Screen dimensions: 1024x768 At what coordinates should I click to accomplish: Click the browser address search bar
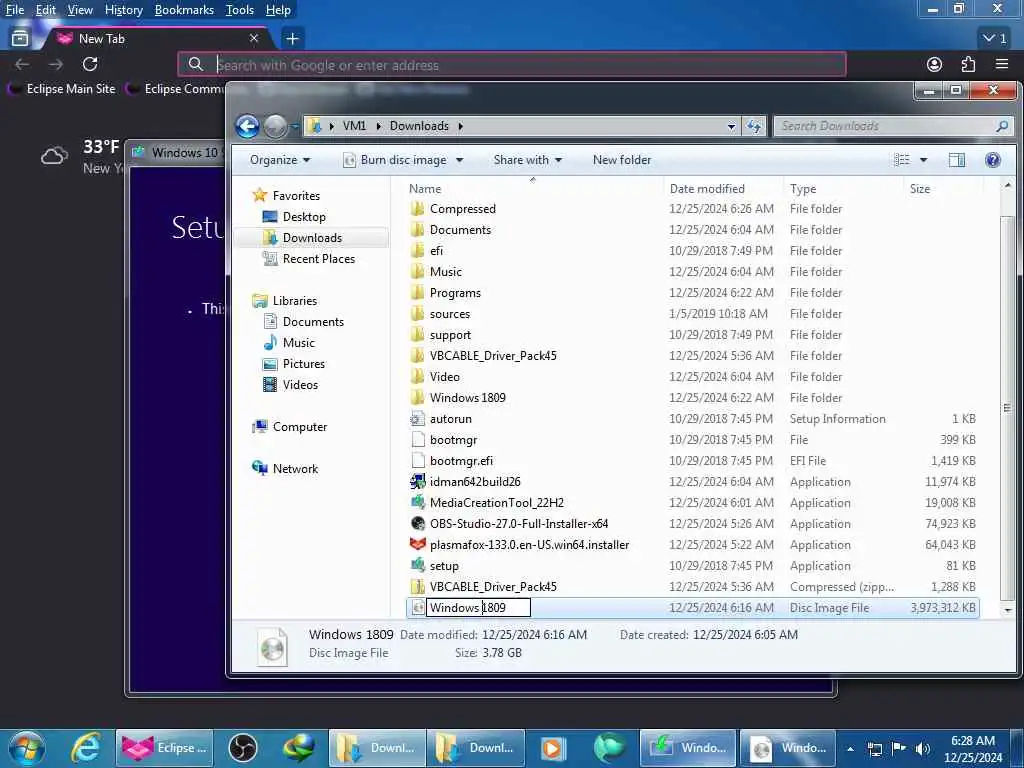pos(512,65)
